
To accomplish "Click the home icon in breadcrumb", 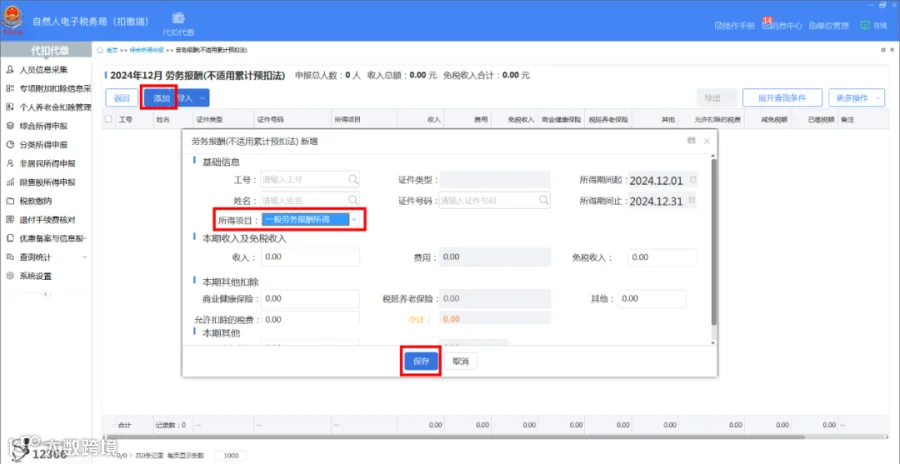I will click(x=101, y=50).
